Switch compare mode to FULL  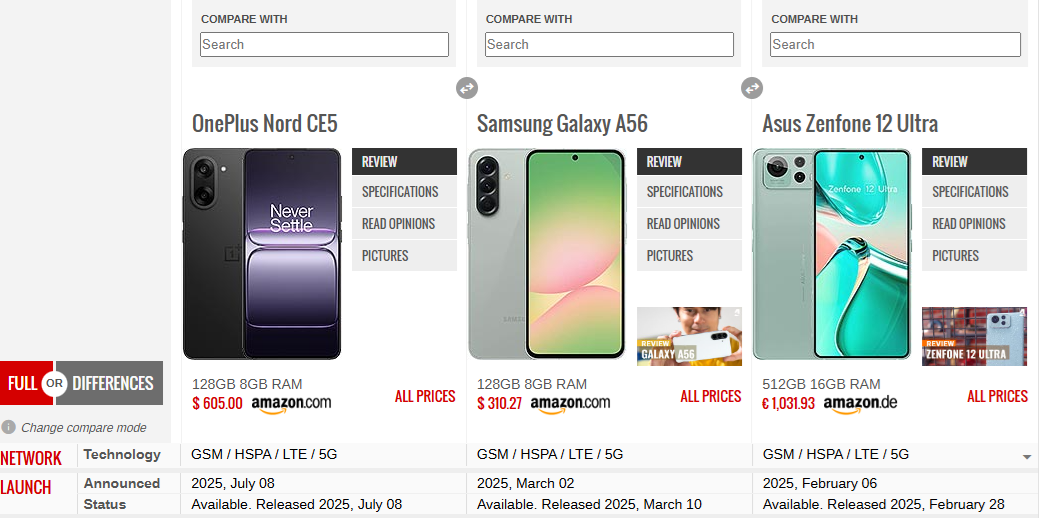coord(22,383)
